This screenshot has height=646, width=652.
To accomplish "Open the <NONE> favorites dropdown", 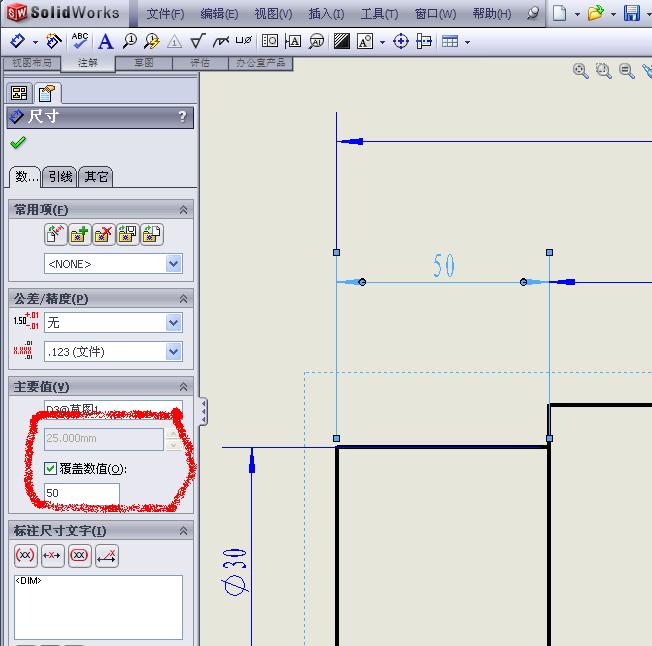I will [x=174, y=264].
